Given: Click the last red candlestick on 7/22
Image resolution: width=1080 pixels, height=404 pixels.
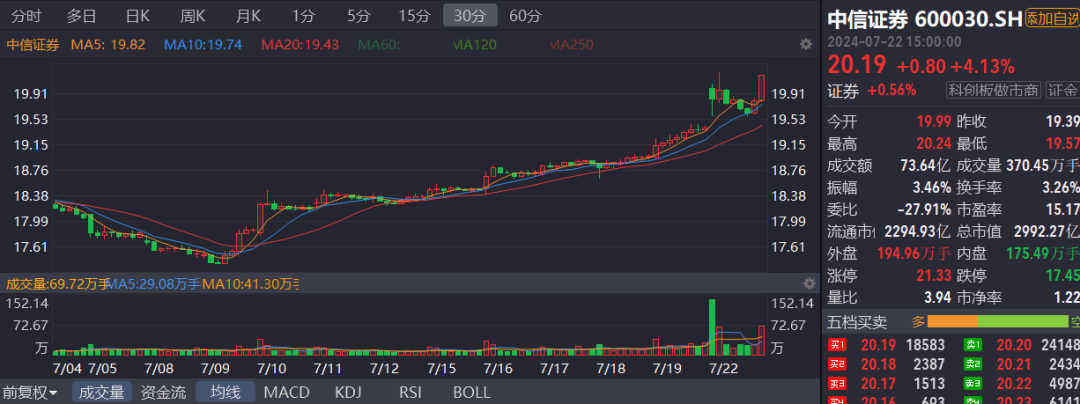Looking at the screenshot, I should pos(762,88).
